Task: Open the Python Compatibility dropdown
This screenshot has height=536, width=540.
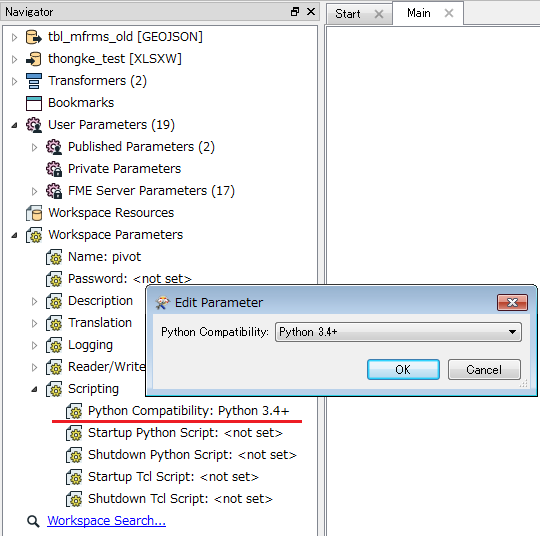Action: 398,332
